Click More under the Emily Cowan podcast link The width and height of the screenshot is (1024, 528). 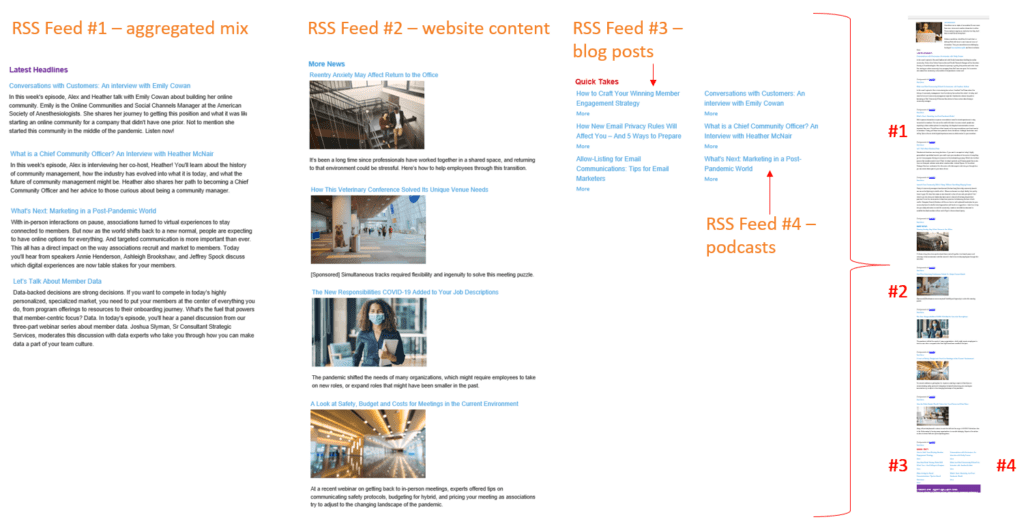tap(711, 114)
